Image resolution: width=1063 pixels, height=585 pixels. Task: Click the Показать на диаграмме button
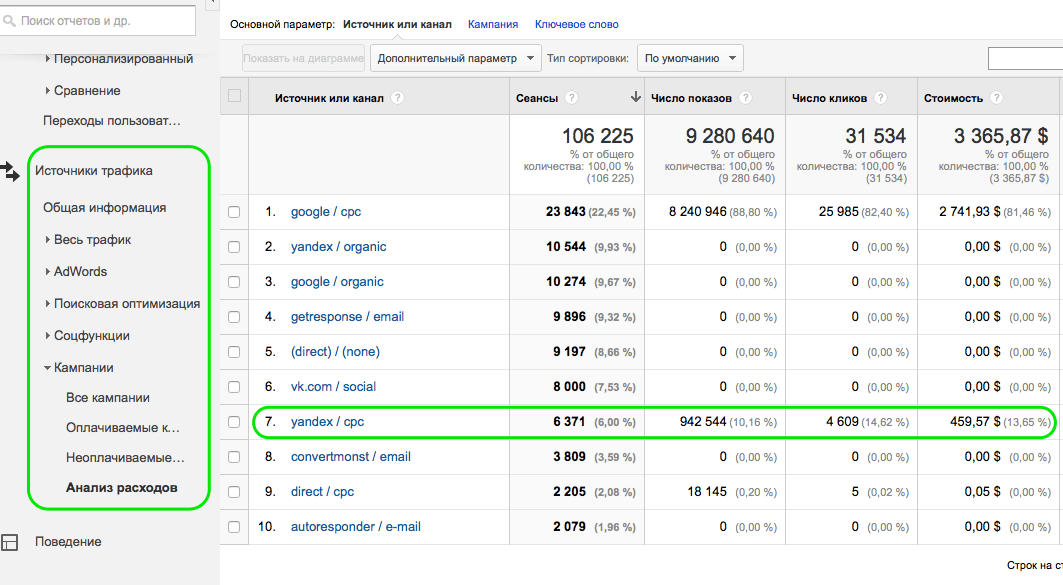click(303, 58)
